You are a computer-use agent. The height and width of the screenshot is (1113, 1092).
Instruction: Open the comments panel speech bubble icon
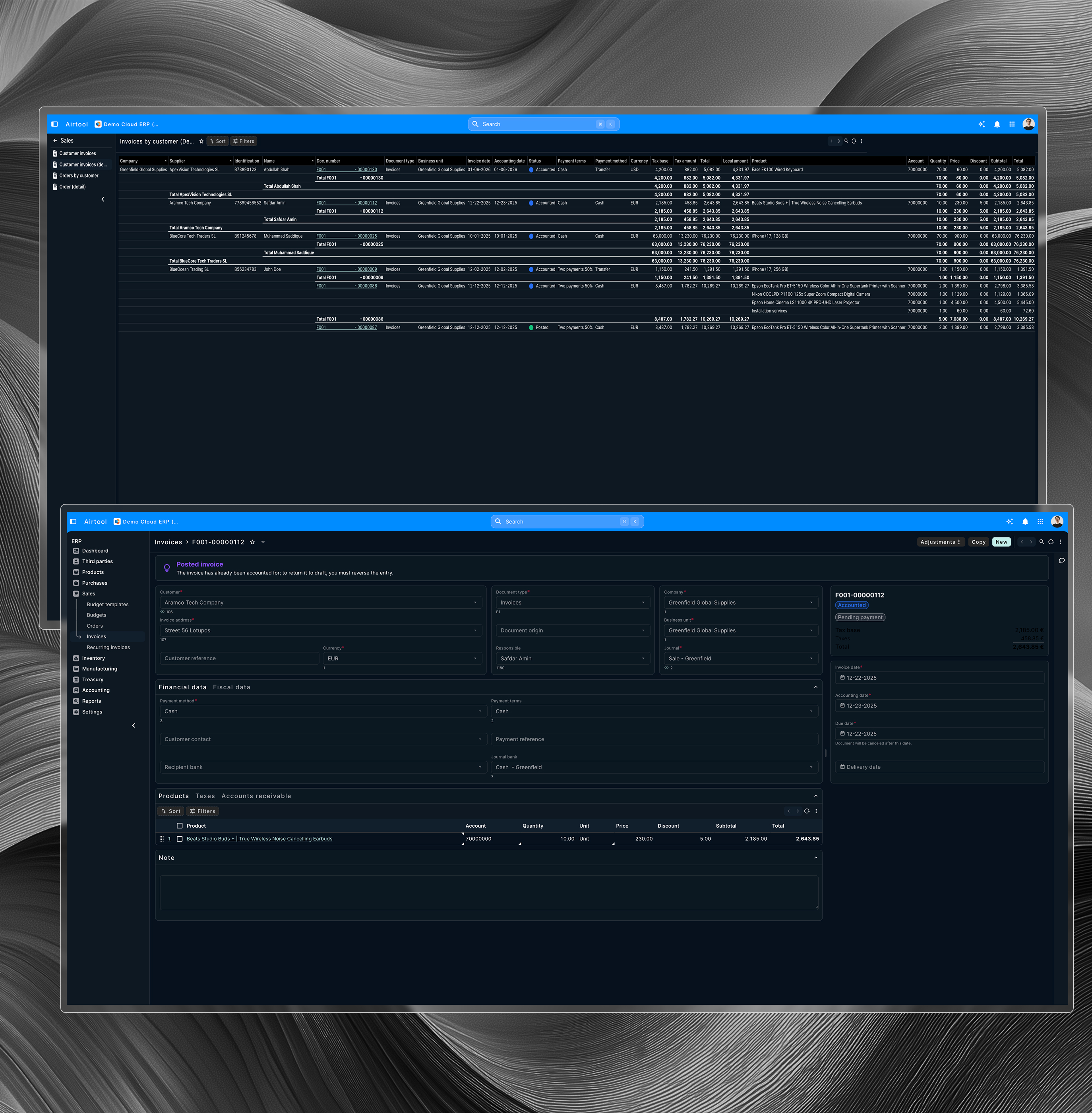coord(1062,560)
